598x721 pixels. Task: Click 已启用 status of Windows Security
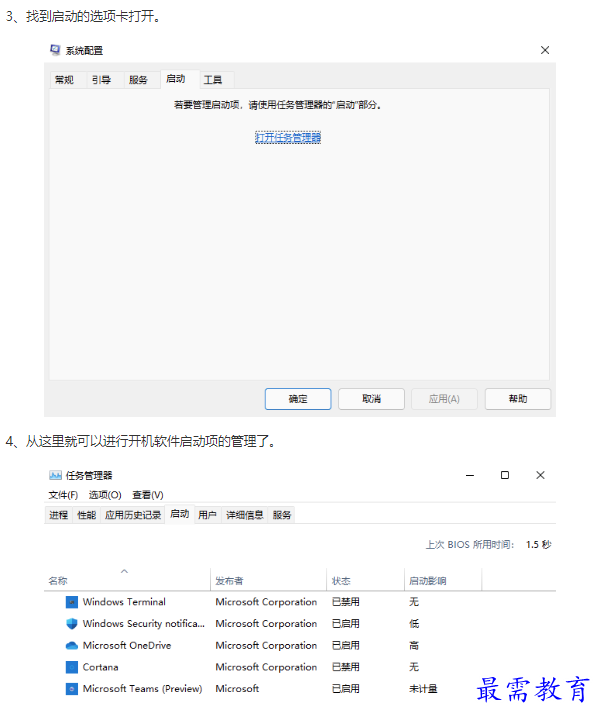coord(346,624)
